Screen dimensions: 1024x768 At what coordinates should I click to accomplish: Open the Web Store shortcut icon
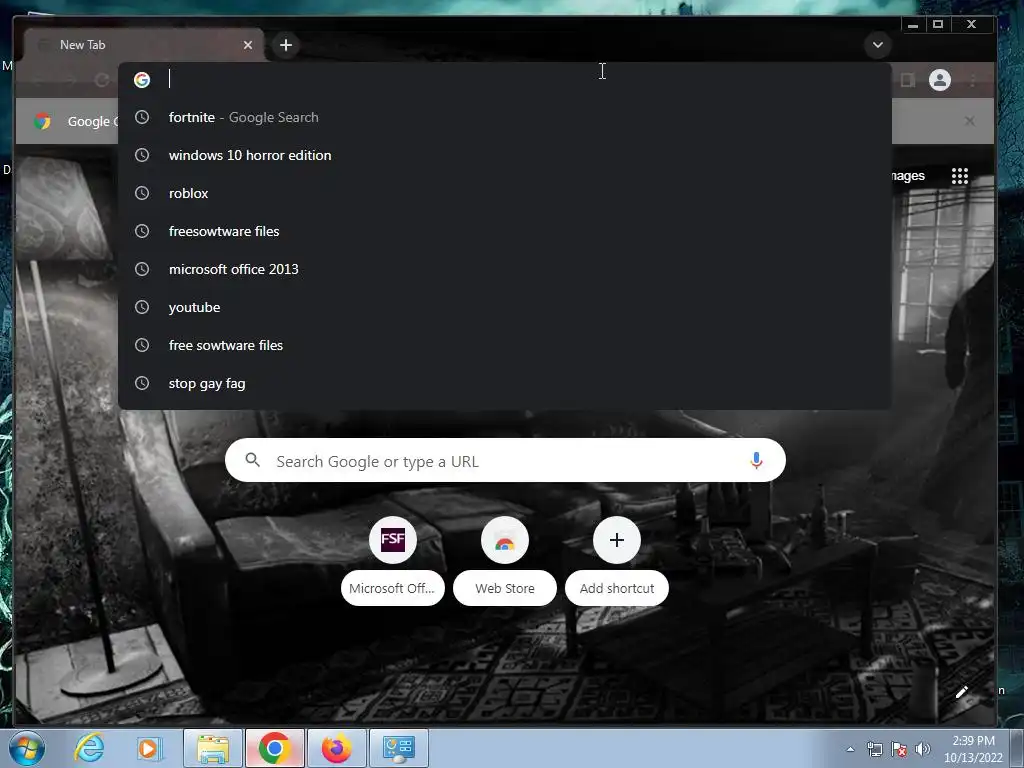pyautogui.click(x=505, y=540)
